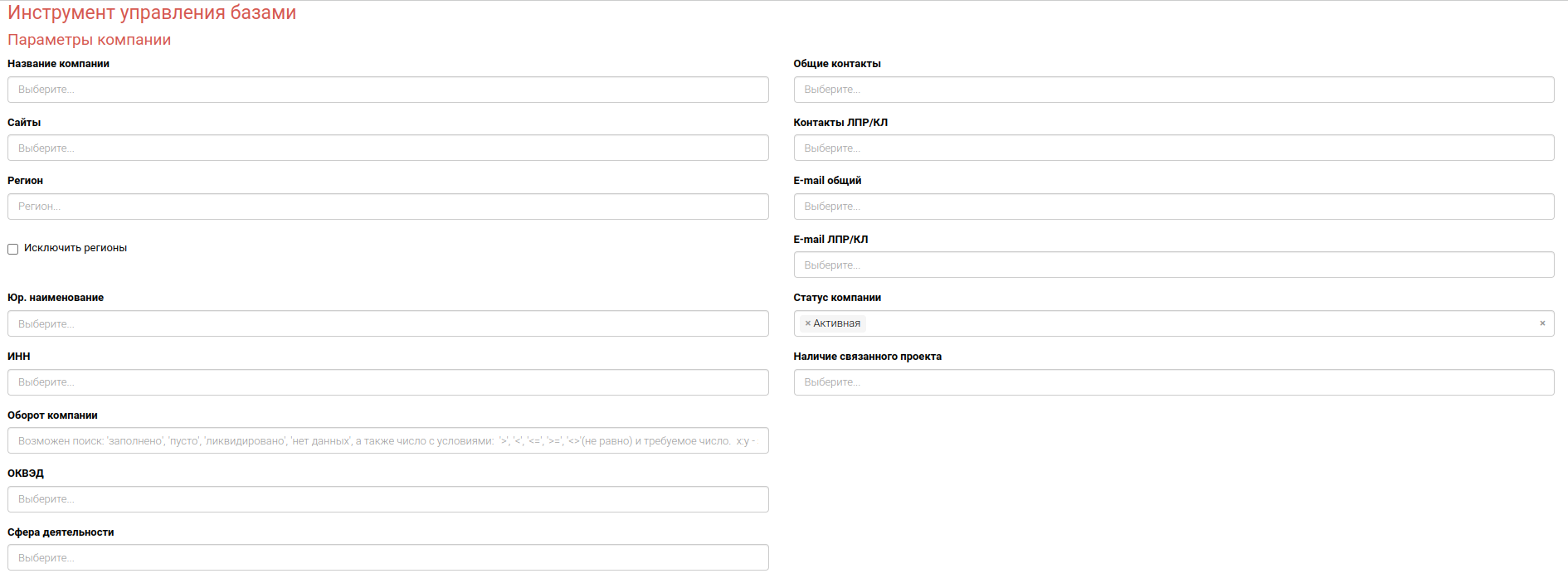Click into the Оборот компании search field
The width and height of the screenshot is (1568, 583).
[x=387, y=440]
